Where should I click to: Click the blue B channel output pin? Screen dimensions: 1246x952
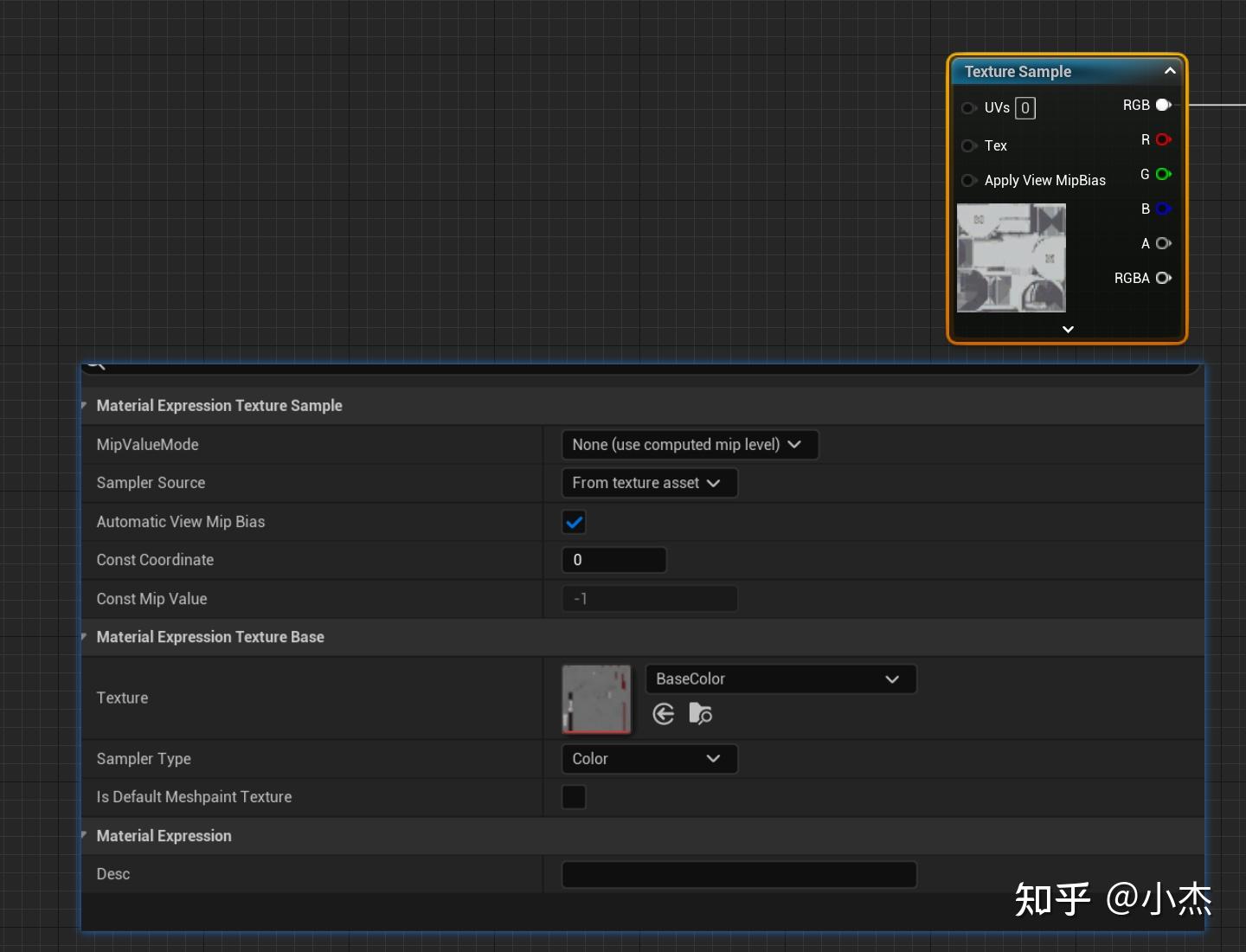click(1163, 209)
